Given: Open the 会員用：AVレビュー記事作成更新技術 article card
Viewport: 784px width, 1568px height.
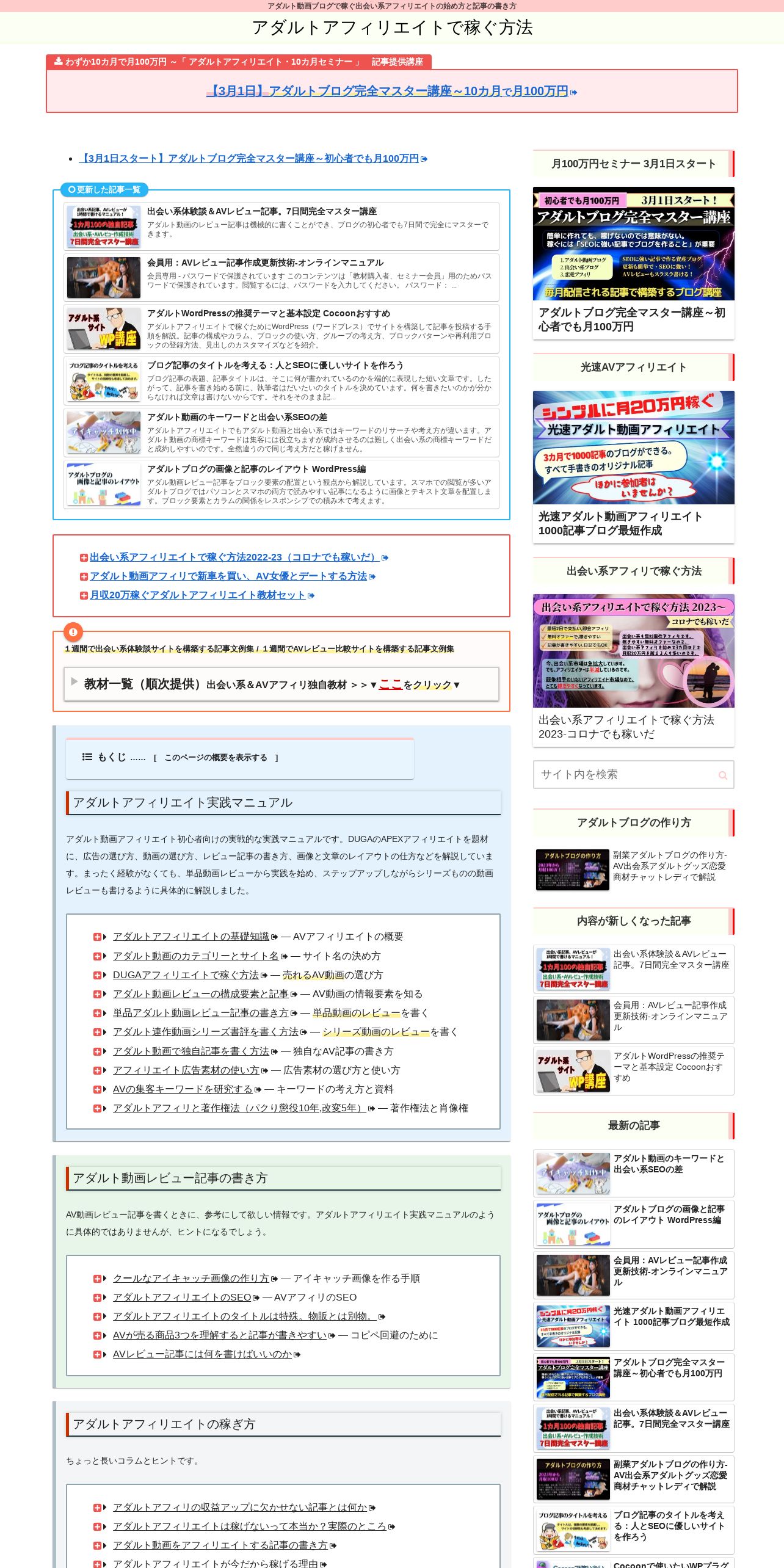Looking at the screenshot, I should [x=281, y=277].
